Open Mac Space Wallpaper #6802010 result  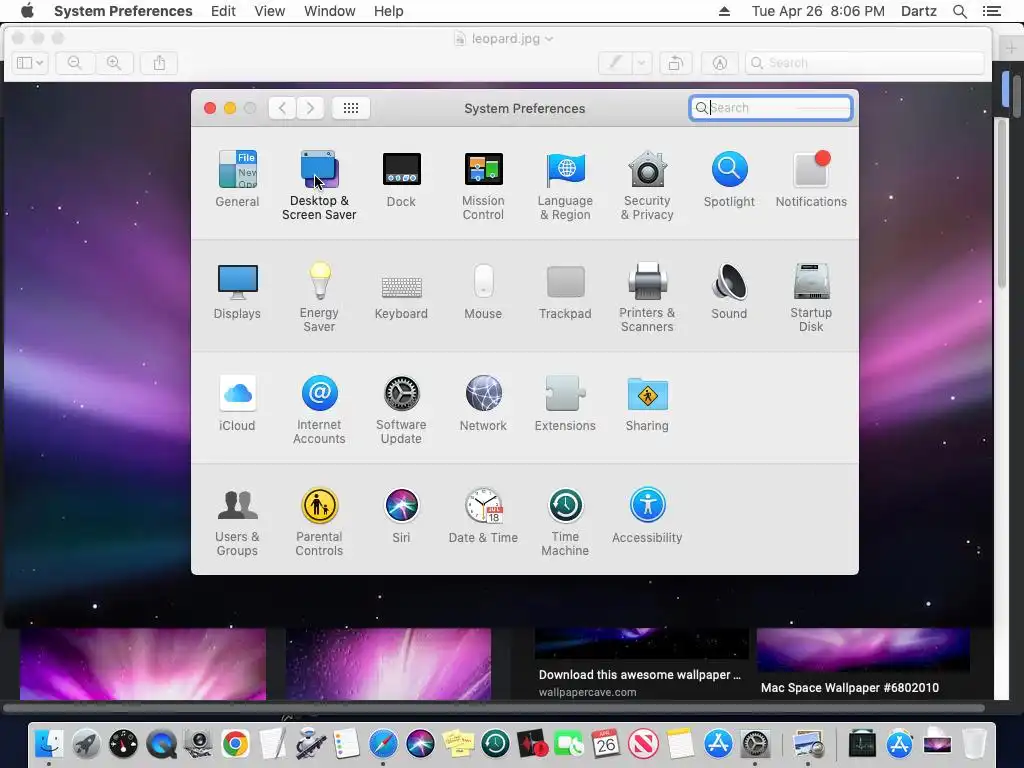click(850, 688)
